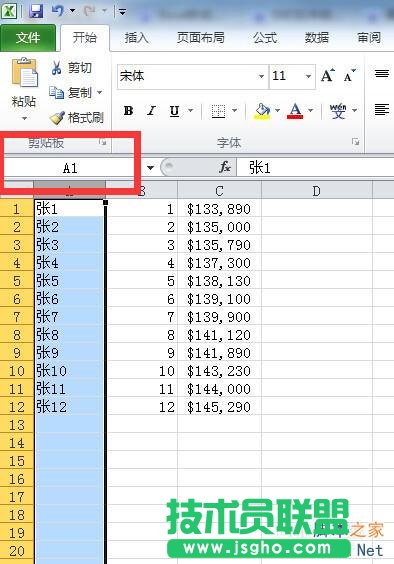The height and width of the screenshot is (564, 394).
Task: Toggle underline formatting
Action: tap(175, 111)
